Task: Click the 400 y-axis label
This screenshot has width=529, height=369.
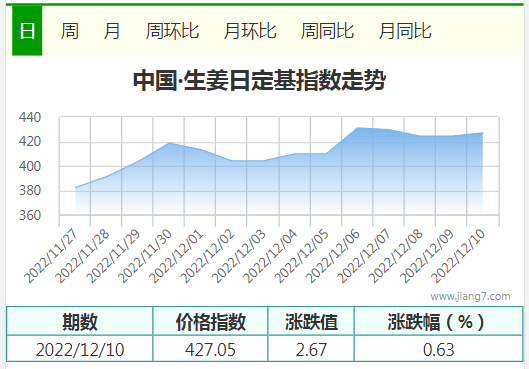Action: pos(30,166)
